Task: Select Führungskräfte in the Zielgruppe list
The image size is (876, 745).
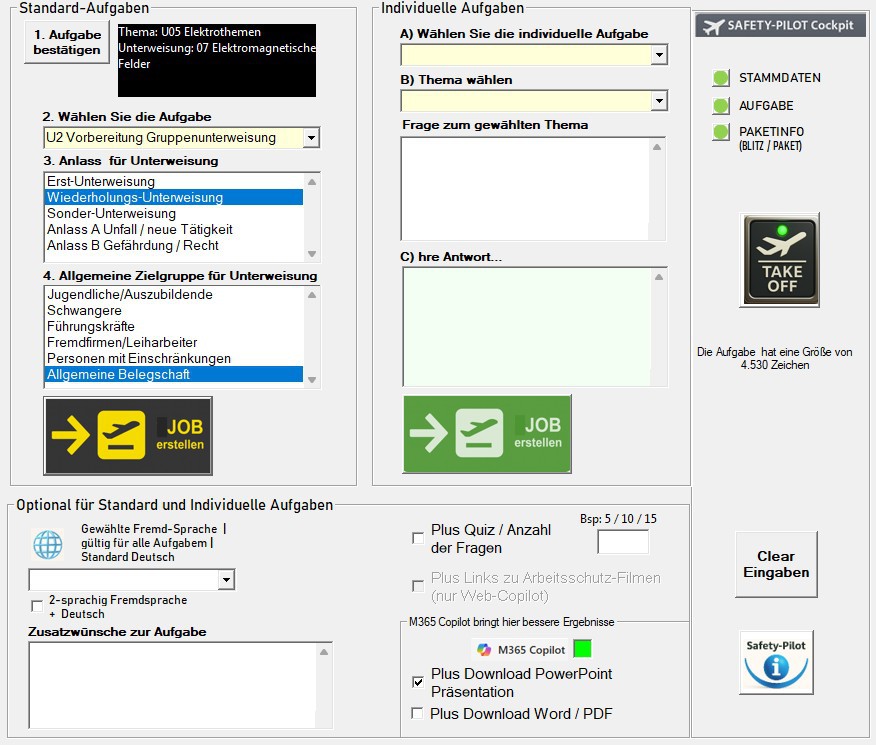Action: tap(90, 326)
